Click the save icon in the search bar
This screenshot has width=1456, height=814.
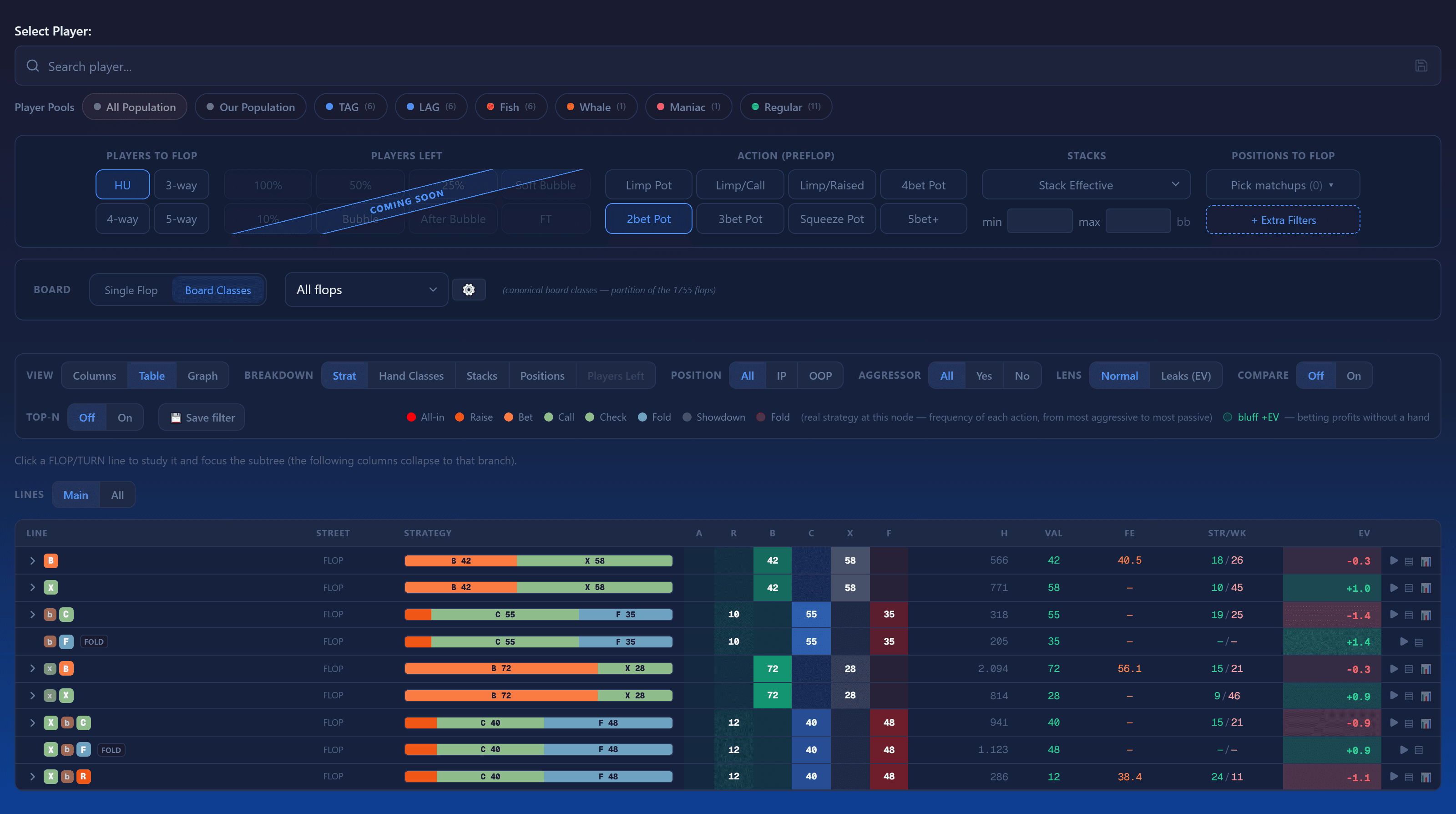pos(1421,66)
